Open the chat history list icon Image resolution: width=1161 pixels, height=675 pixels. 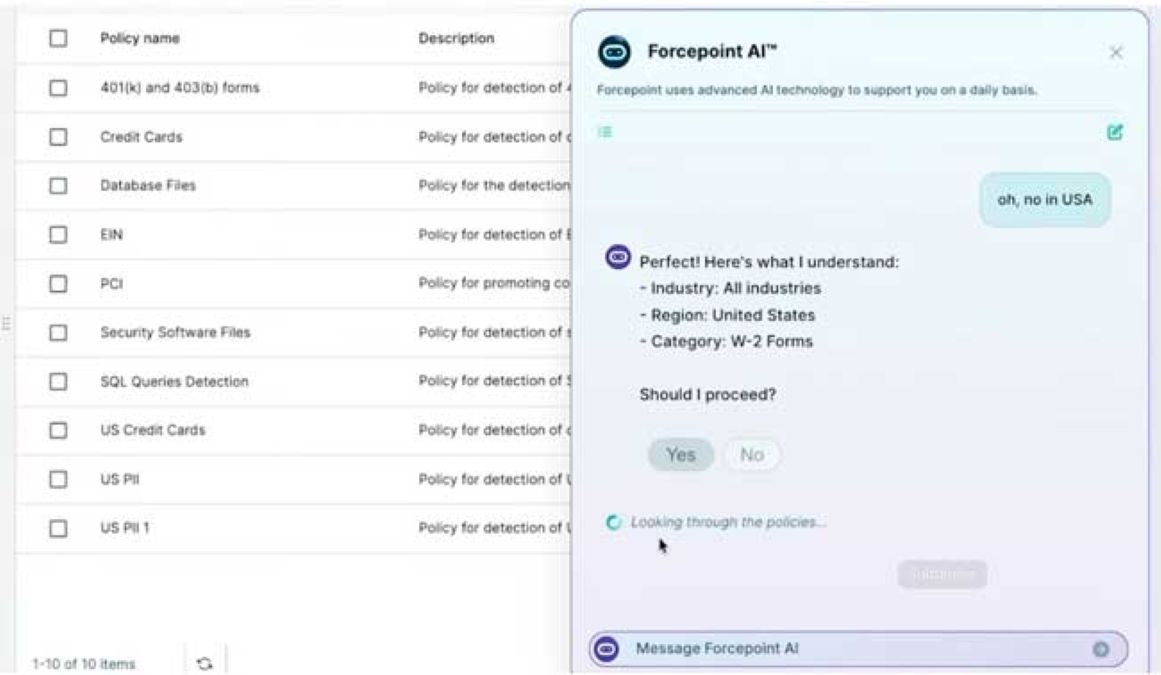pos(604,131)
